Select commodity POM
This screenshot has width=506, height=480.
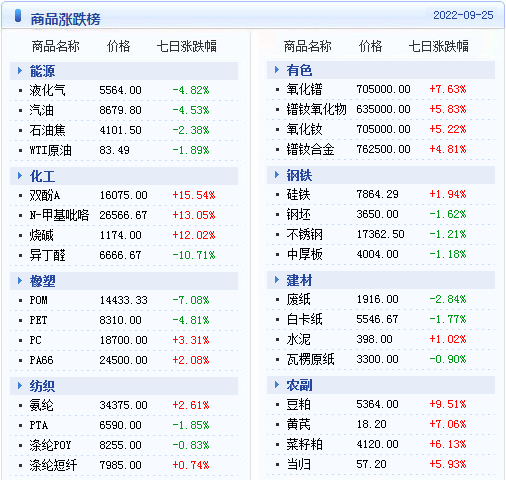(38, 300)
